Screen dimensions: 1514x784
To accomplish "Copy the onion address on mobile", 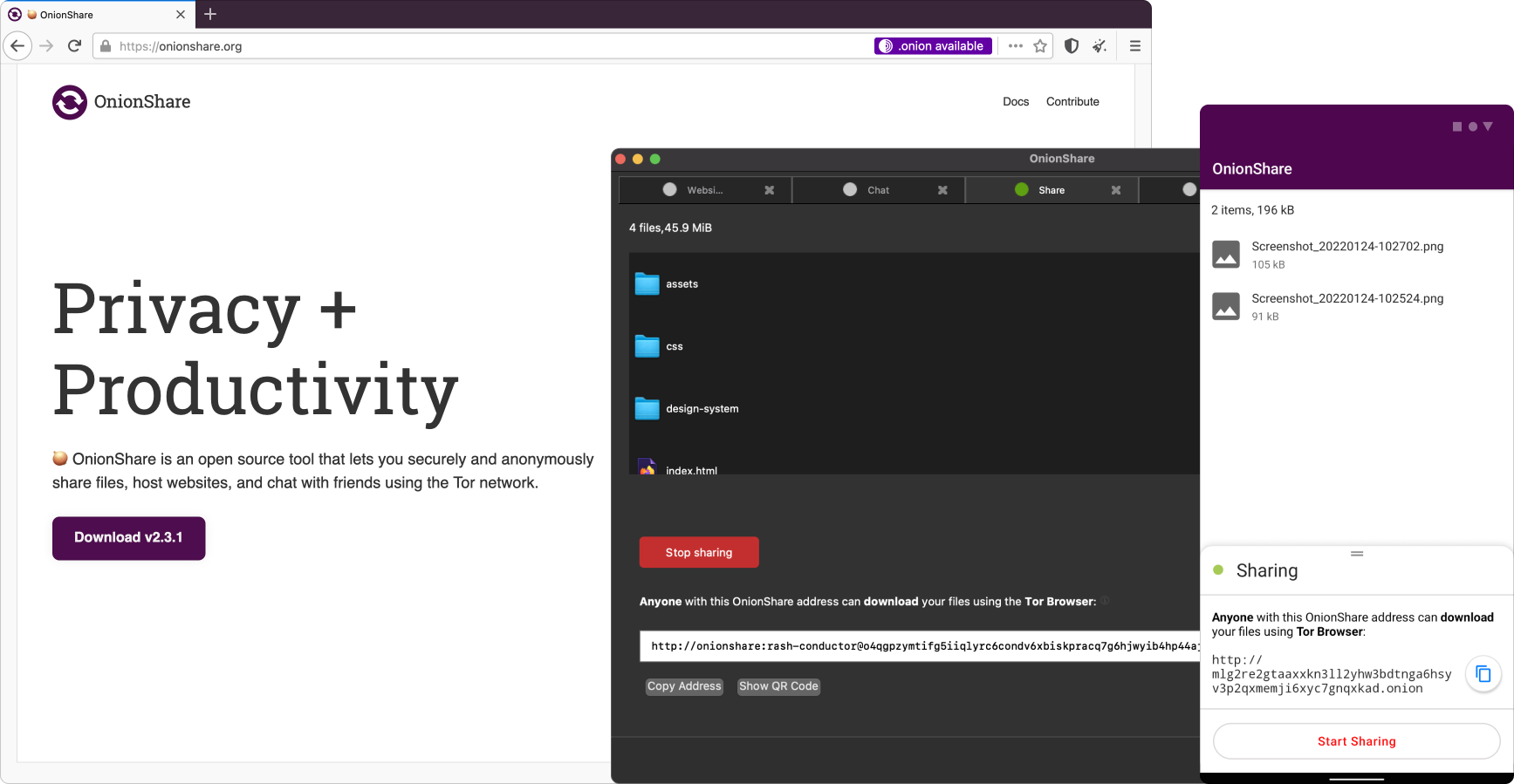I will pyautogui.click(x=1483, y=674).
